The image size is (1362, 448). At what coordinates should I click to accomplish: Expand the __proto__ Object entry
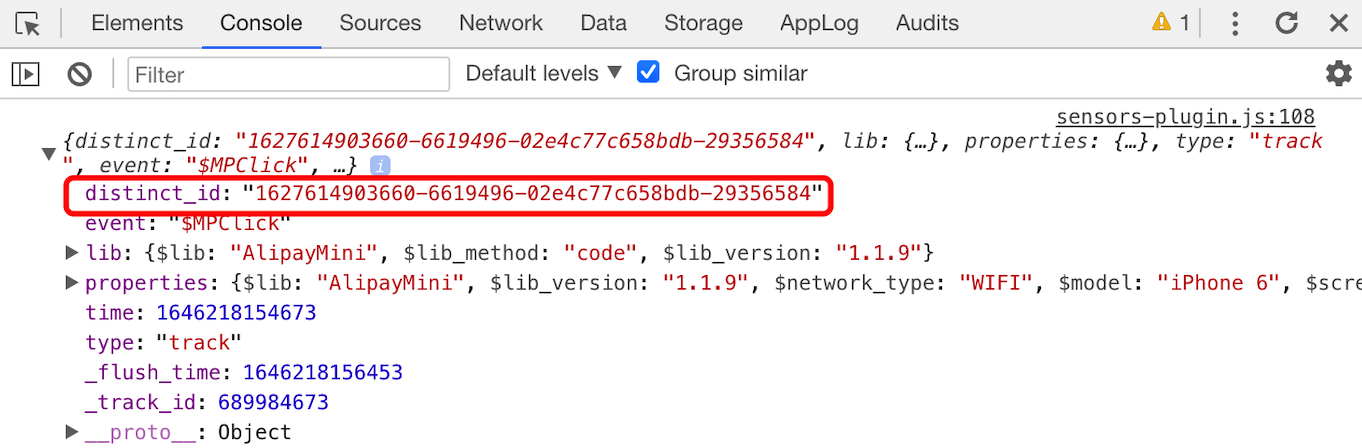[71, 432]
